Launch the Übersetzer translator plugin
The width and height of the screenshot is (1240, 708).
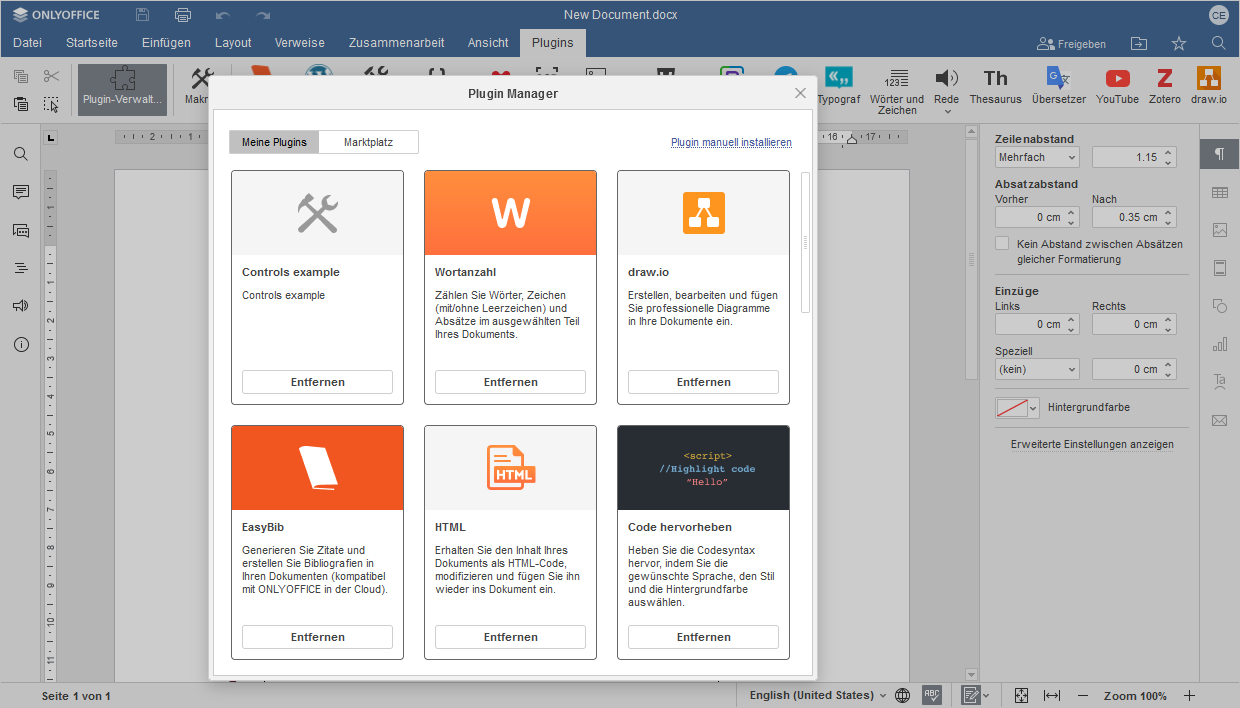point(1058,87)
